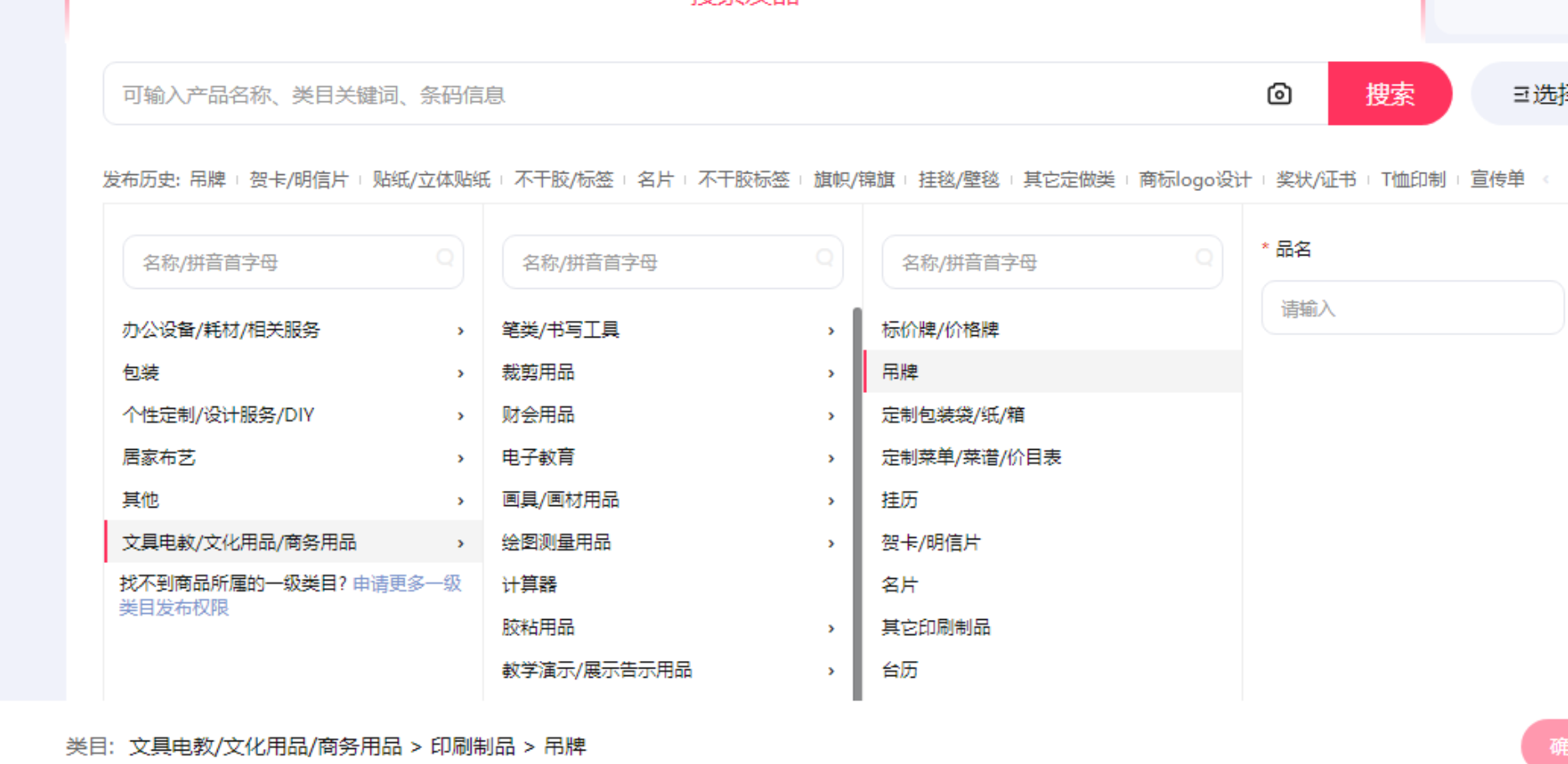The image size is (1568, 764).
Task: Focus the third column 名称/拼音首字母 filter field
Action: pyautogui.click(x=1052, y=262)
